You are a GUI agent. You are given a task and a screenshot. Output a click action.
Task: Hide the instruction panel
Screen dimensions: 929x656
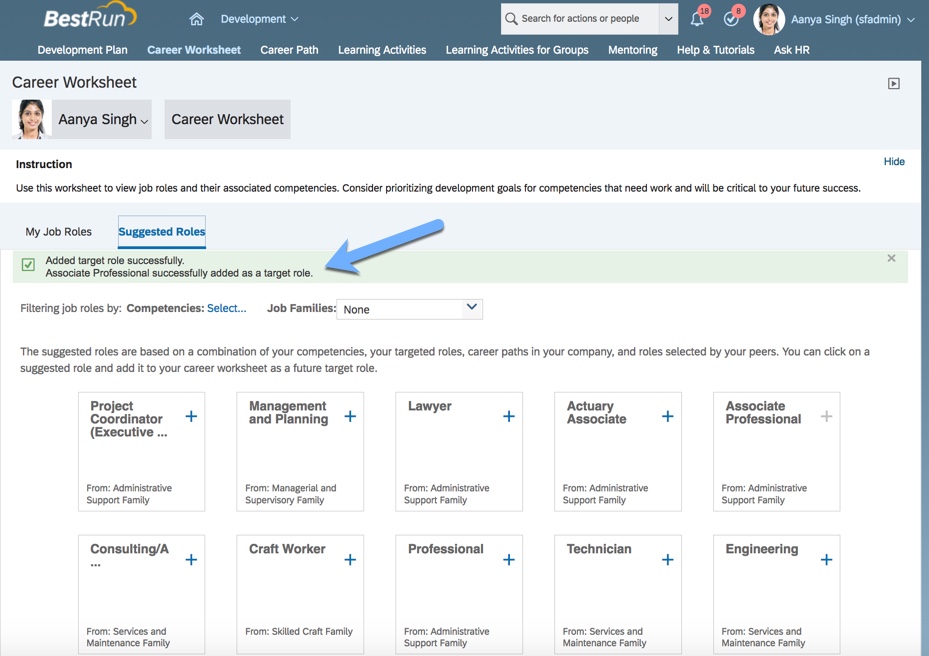pos(894,162)
